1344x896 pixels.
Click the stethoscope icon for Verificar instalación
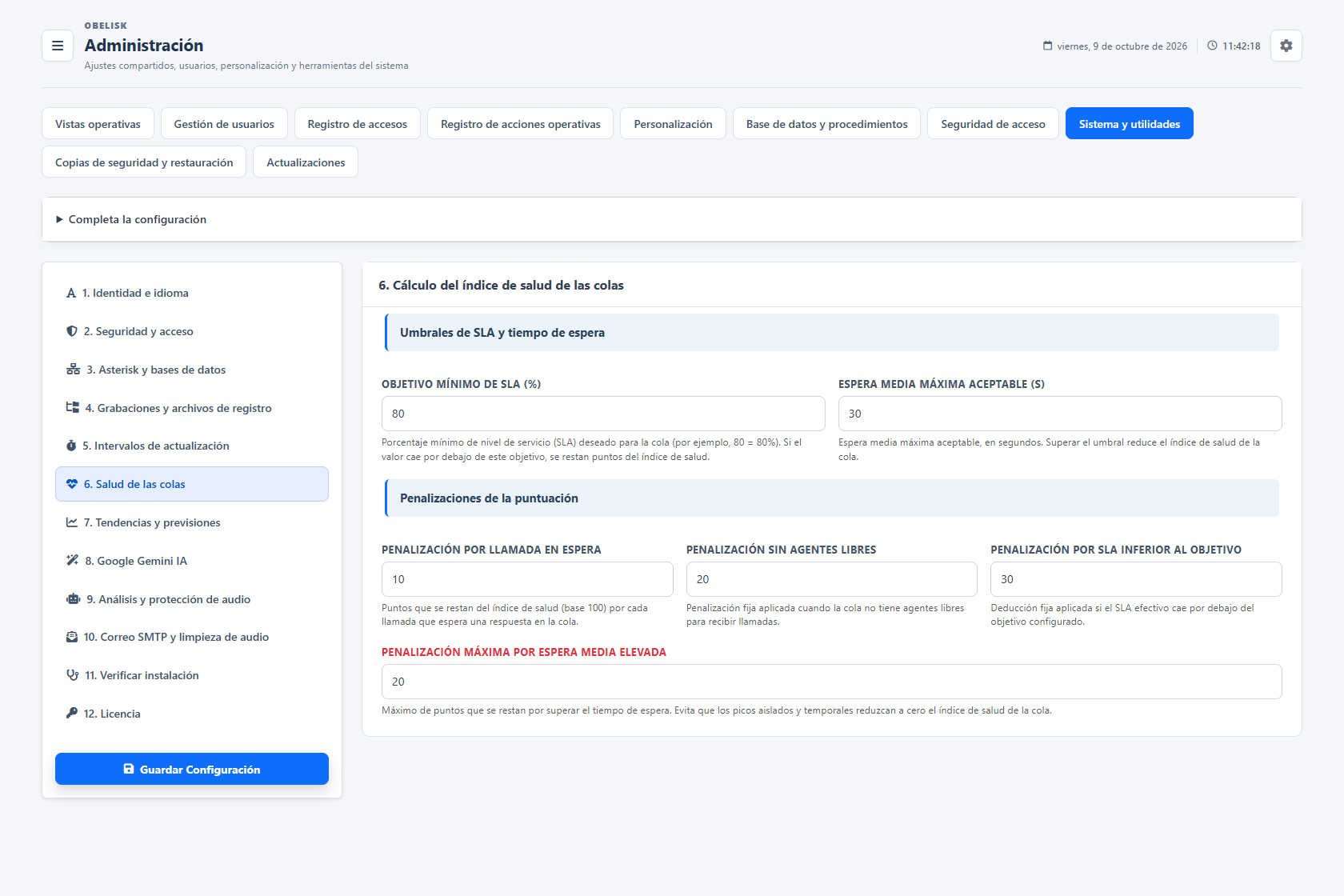pos(73,675)
